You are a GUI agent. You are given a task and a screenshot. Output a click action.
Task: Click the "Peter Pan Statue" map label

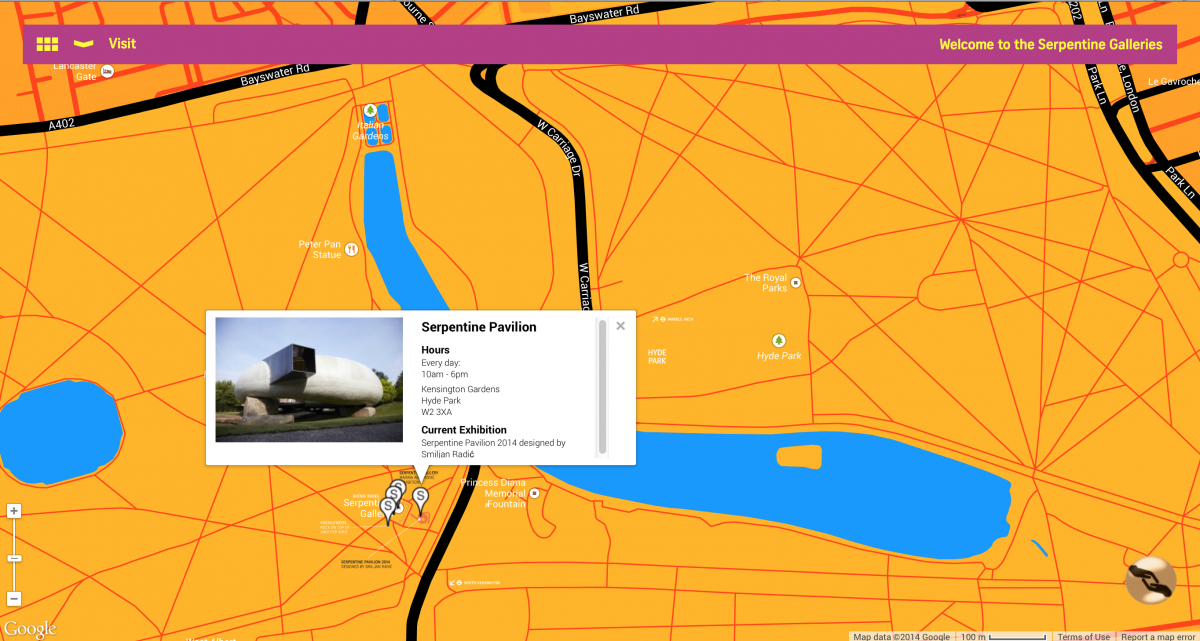tap(320, 249)
